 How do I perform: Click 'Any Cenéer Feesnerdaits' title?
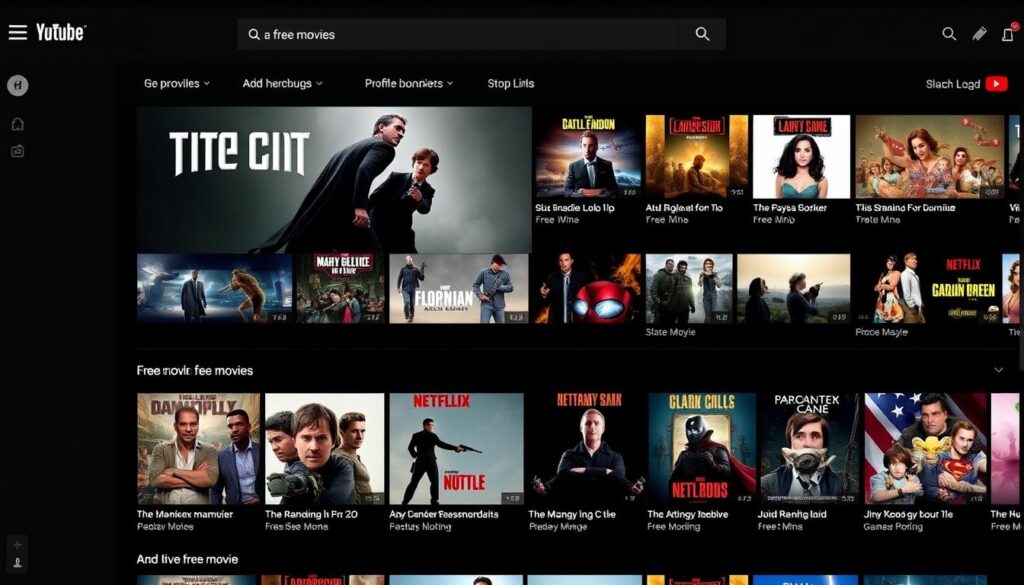coord(443,514)
